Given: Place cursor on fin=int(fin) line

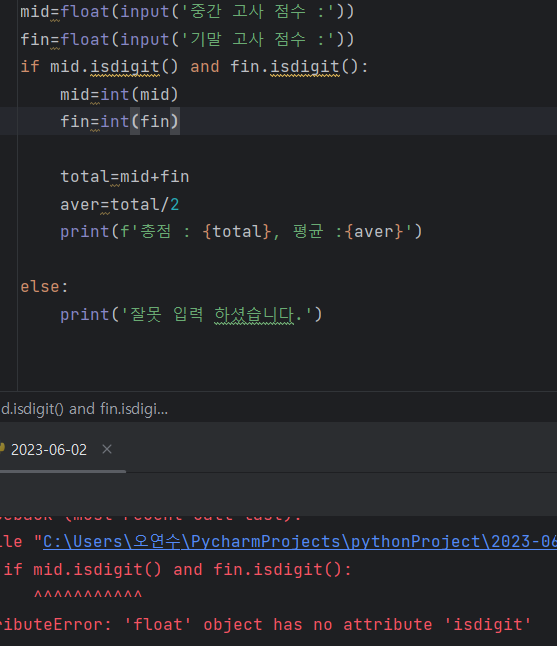Looking at the screenshot, I should [x=119, y=122].
